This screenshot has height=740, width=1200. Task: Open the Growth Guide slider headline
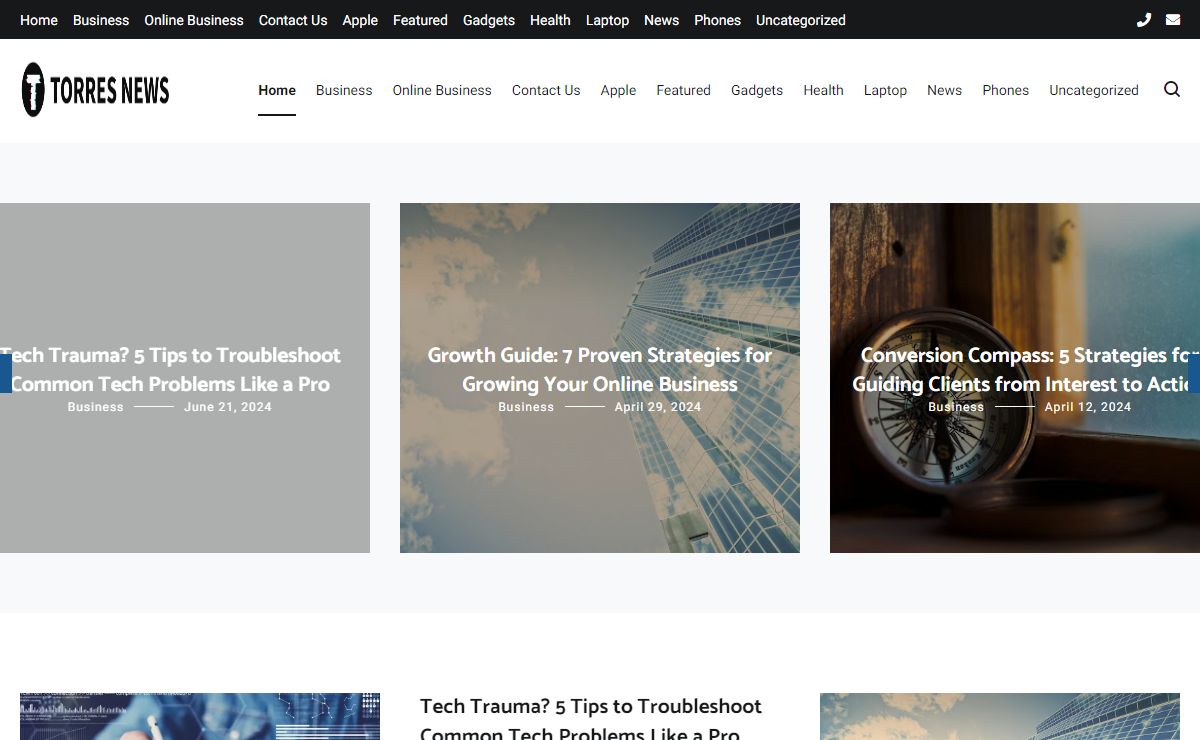click(x=600, y=369)
